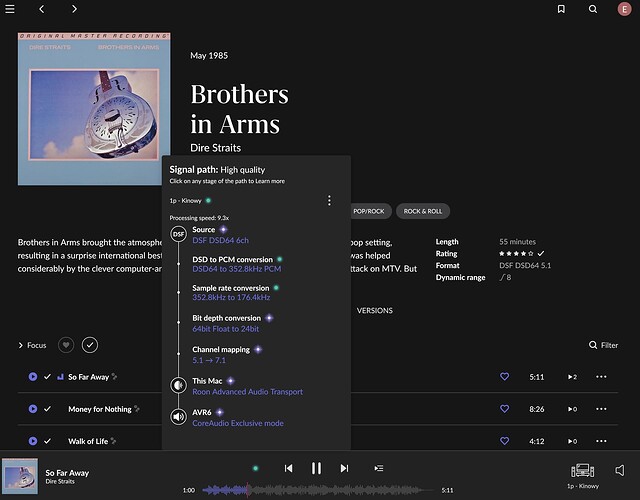Viewport: 640px width, 500px height.
Task: Select the ROCK & ROLL genre tag
Action: coord(423,211)
